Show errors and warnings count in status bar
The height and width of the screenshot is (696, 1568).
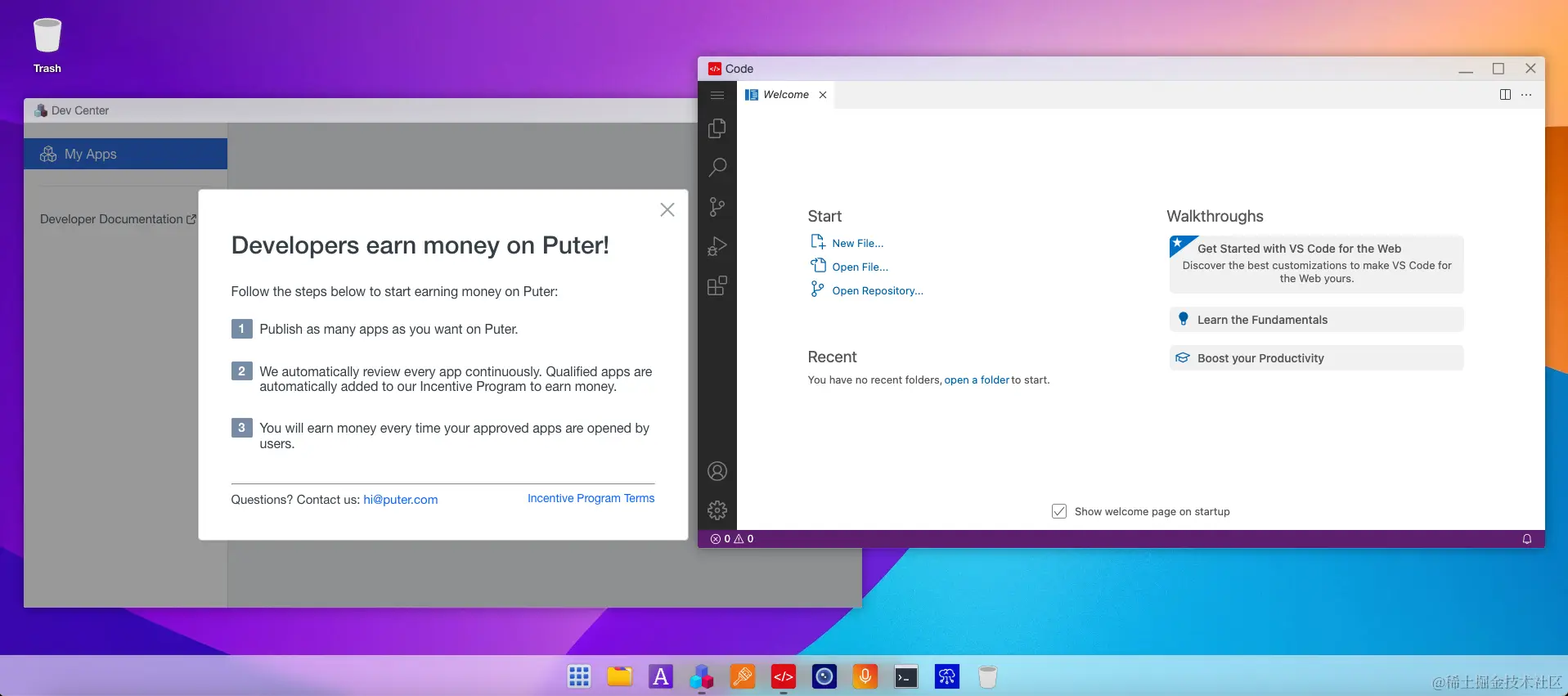coord(732,539)
